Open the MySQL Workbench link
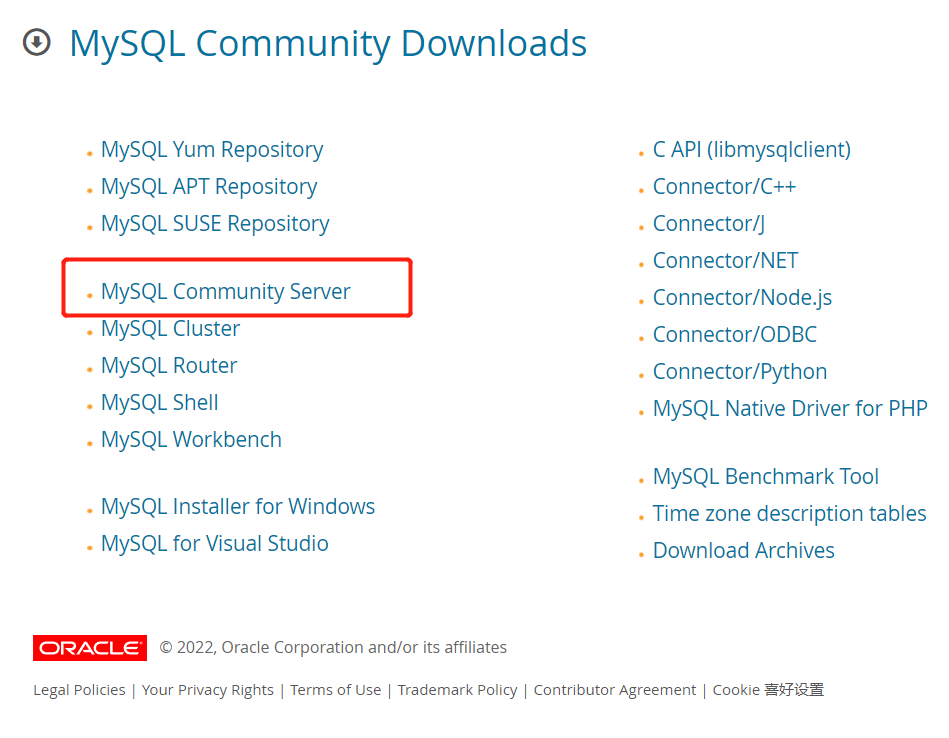Screen dimensions: 949x738 [191, 439]
